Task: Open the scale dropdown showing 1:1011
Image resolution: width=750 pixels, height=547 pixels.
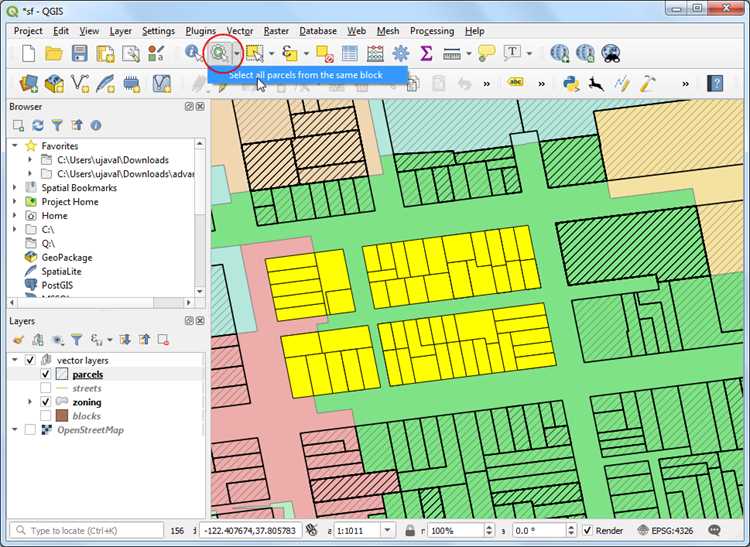Action: pos(387,530)
